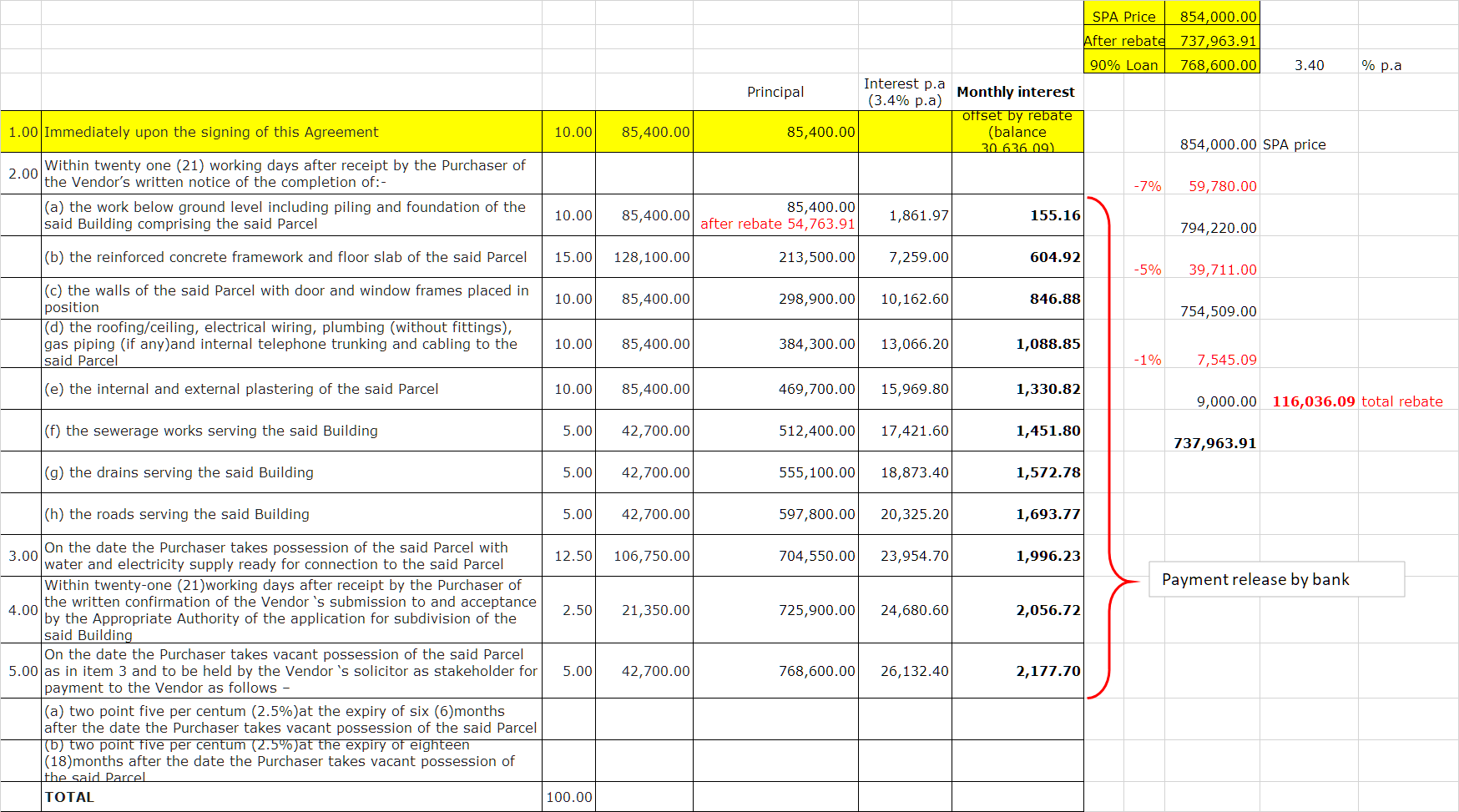Select the 213,500.00 principal cell
Screen dimensions: 1459x812
coord(775,257)
